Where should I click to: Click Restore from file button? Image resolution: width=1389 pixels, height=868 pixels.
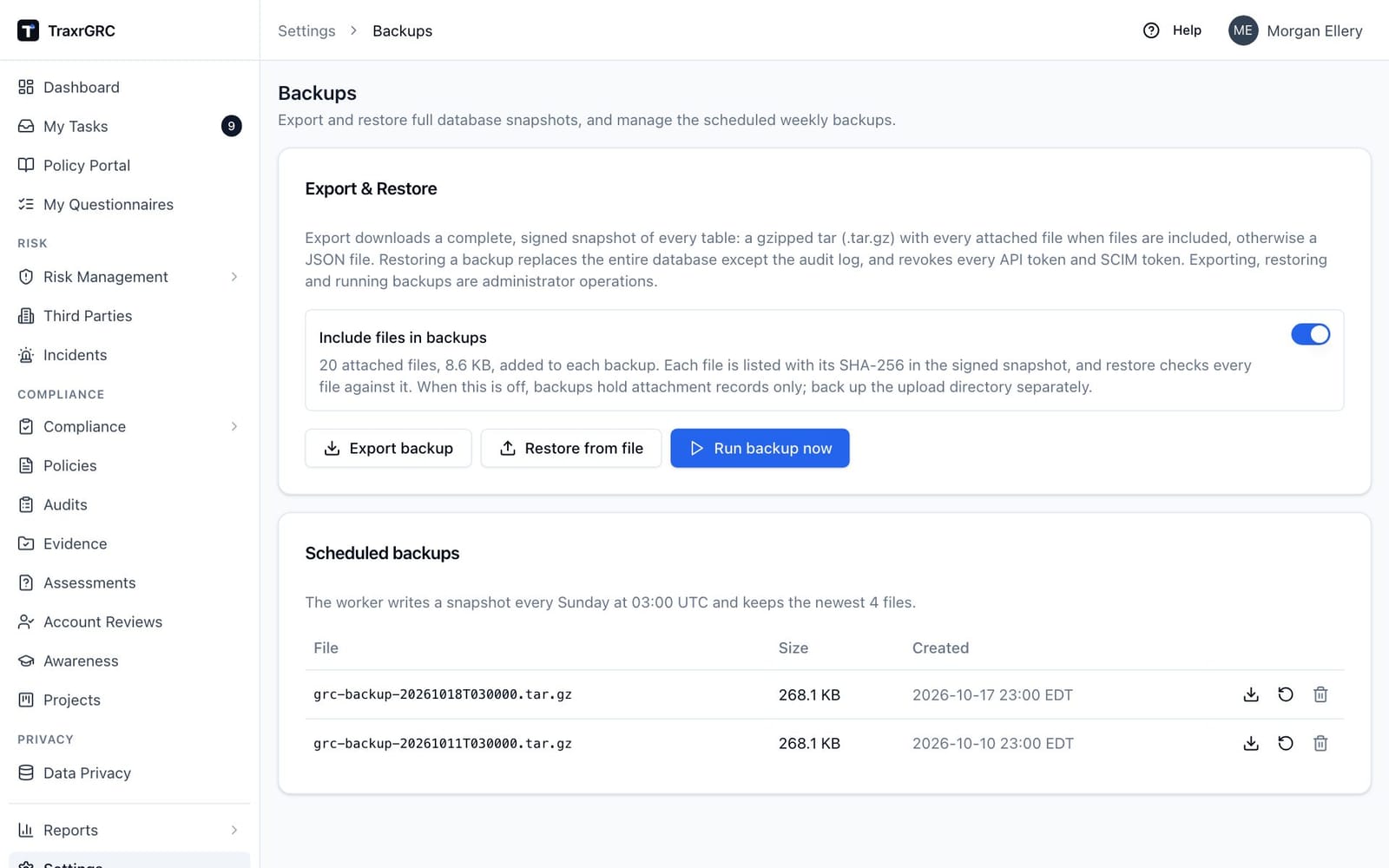tap(571, 448)
